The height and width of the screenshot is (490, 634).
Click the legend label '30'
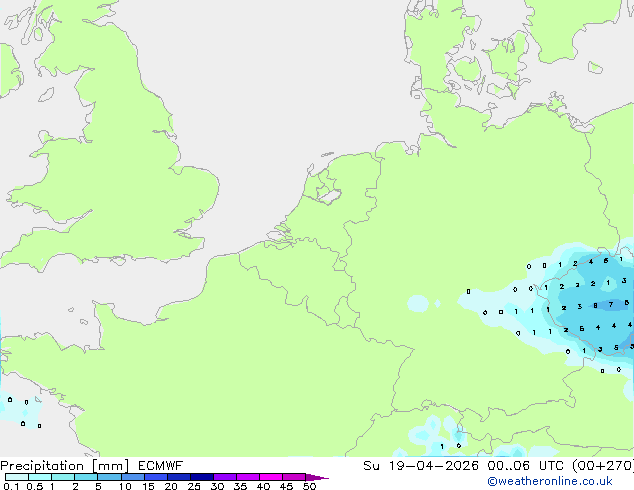217,486
